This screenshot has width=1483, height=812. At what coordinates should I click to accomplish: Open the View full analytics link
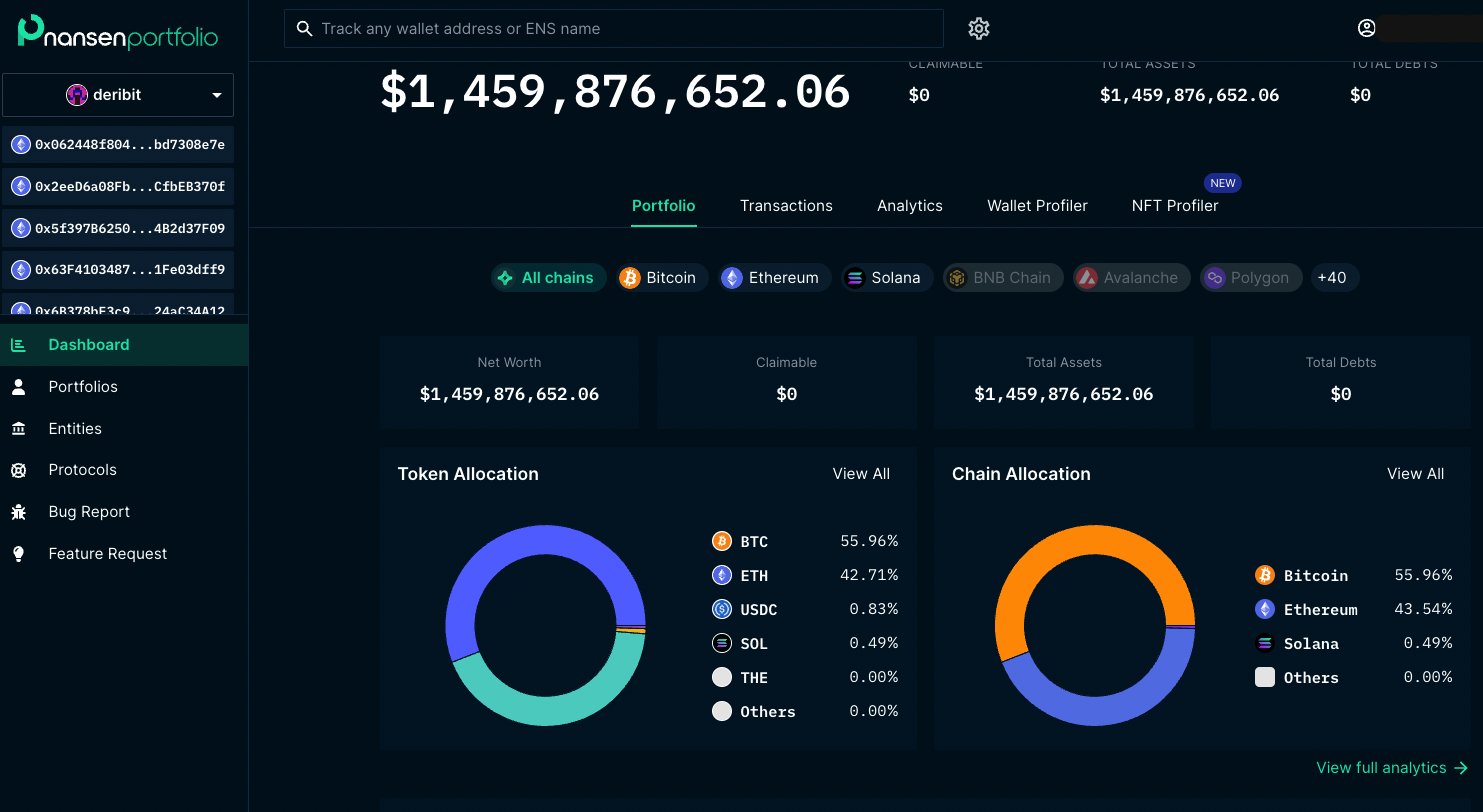[x=1392, y=768]
